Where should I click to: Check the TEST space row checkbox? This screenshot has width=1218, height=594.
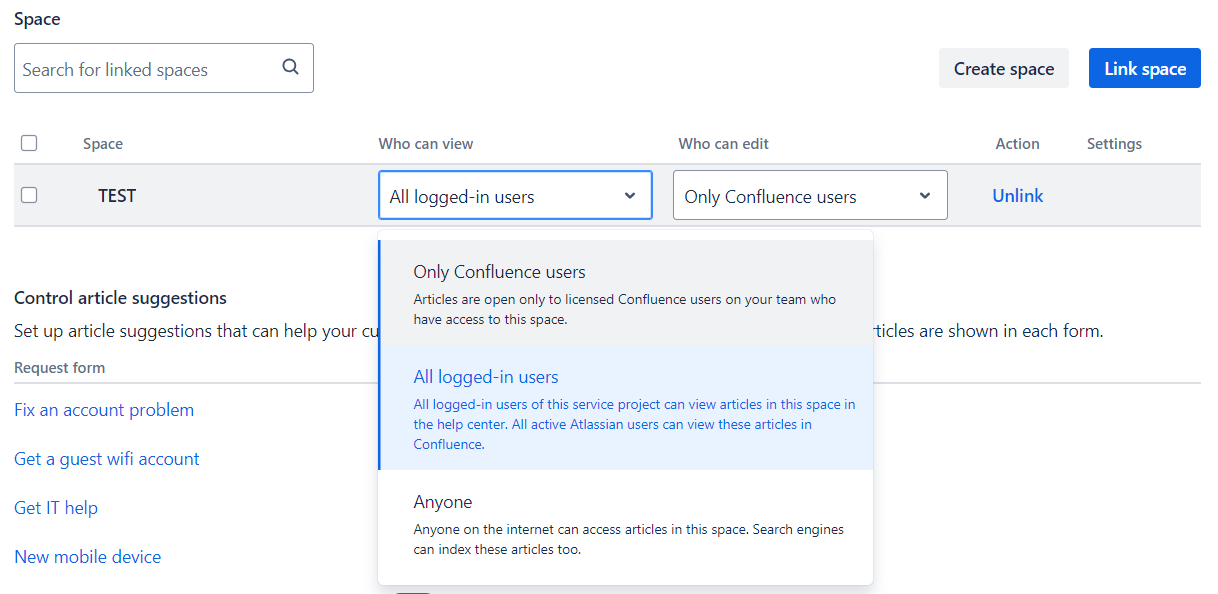click(29, 195)
